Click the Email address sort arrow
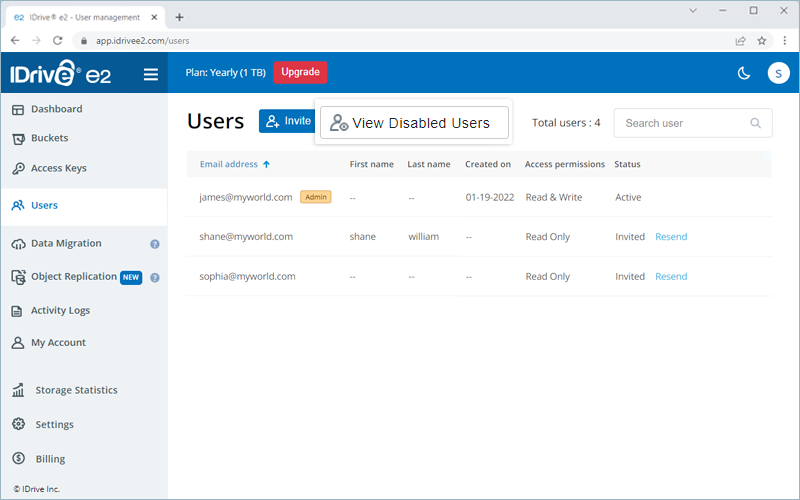 [x=266, y=164]
